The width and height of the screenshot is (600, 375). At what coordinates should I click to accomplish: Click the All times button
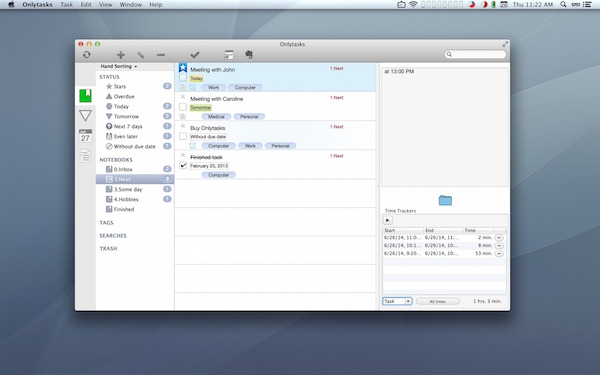pos(437,302)
